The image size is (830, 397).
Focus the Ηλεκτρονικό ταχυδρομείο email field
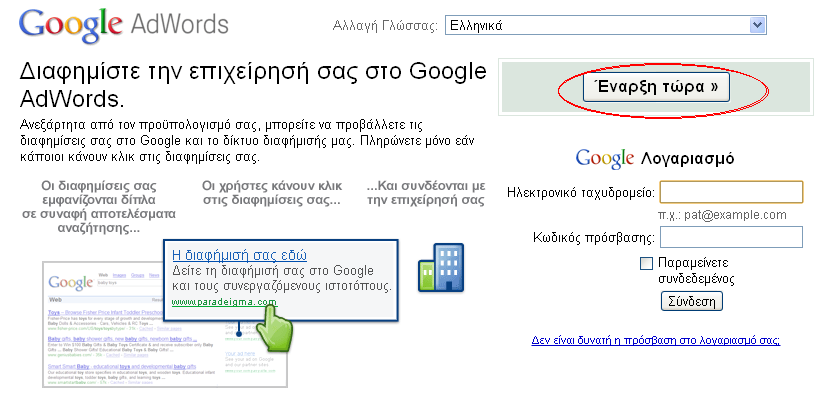point(731,192)
